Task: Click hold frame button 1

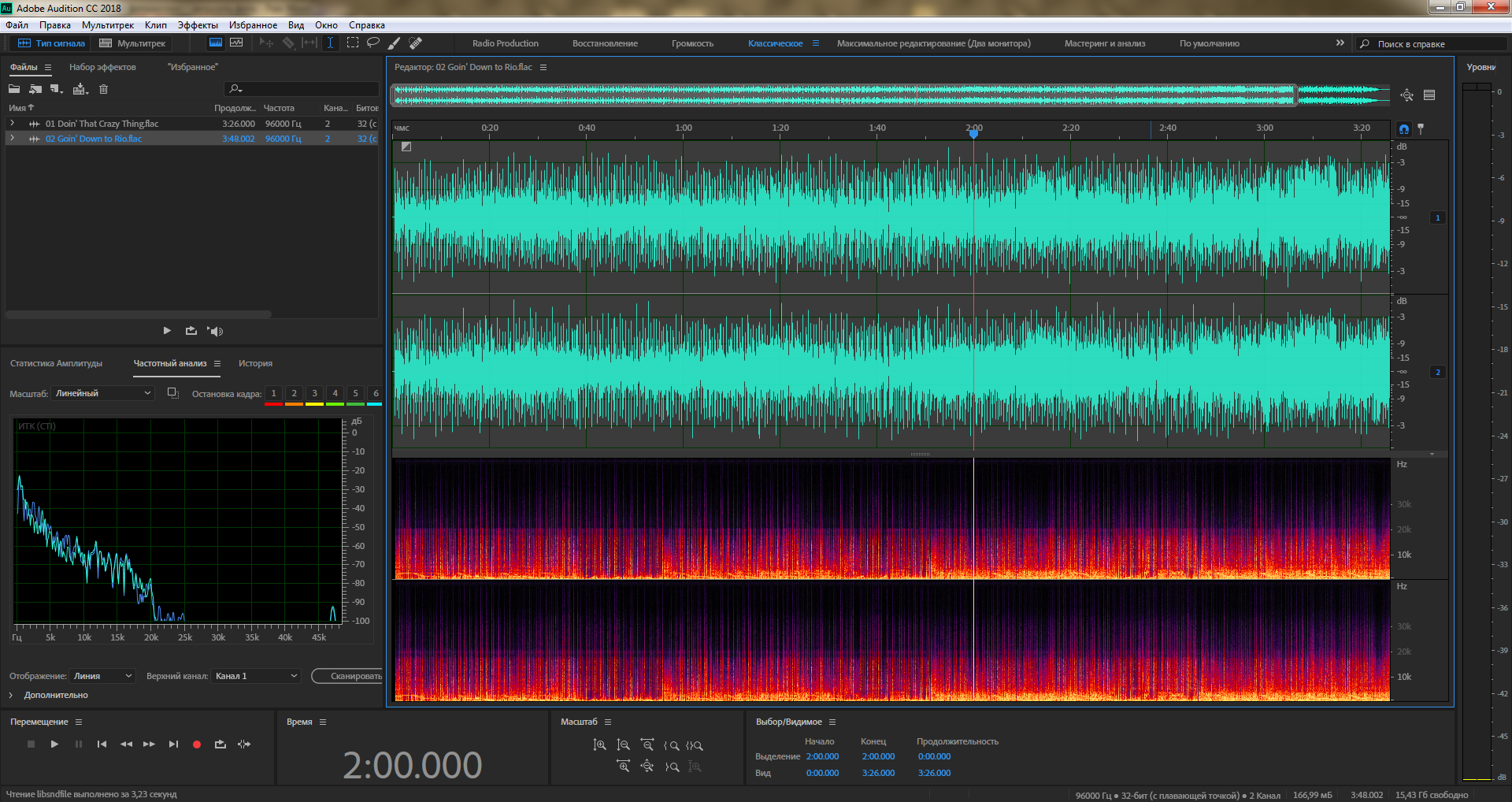Action: [x=273, y=393]
